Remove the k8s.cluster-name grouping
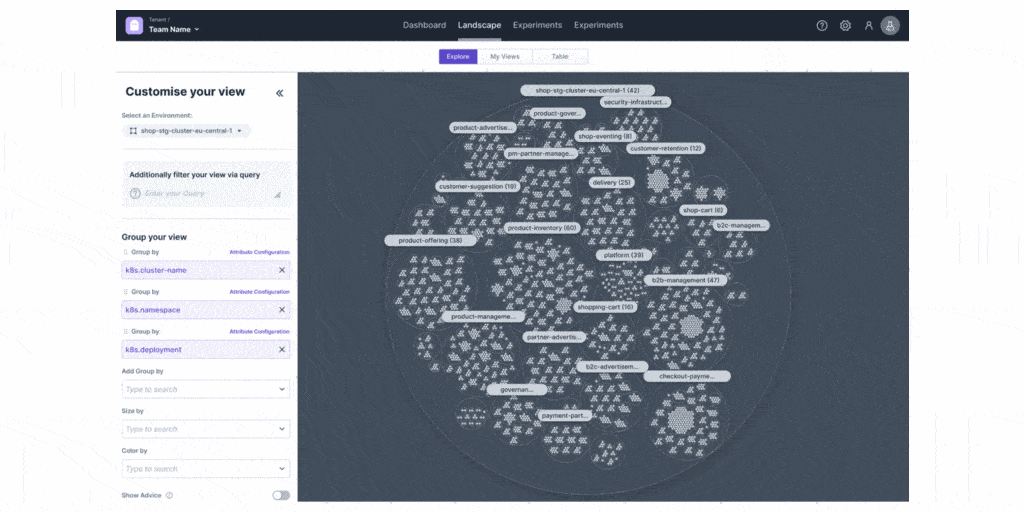The height and width of the screenshot is (512, 1024). pyautogui.click(x=281, y=270)
